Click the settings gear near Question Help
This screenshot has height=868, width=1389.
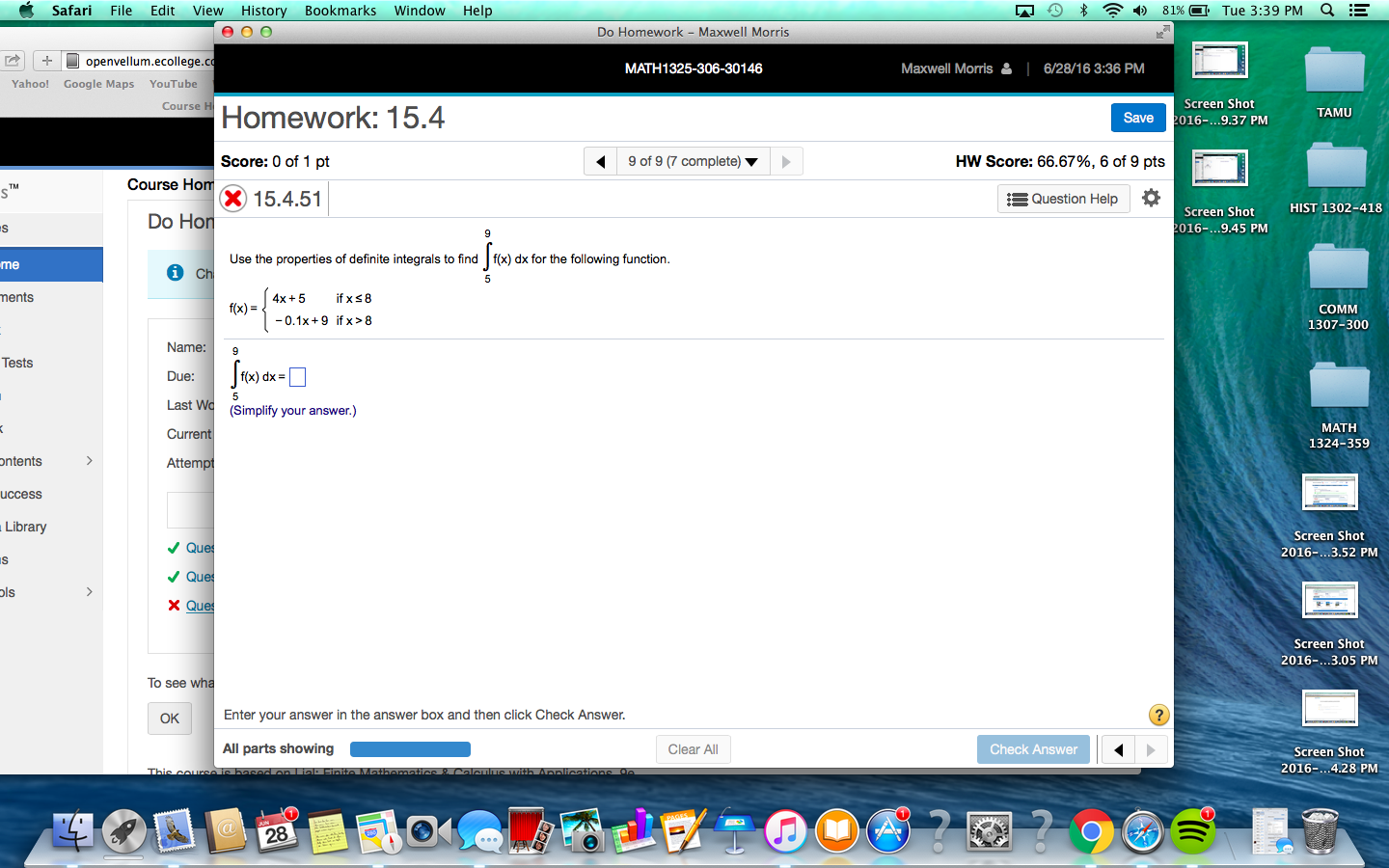(x=1151, y=198)
